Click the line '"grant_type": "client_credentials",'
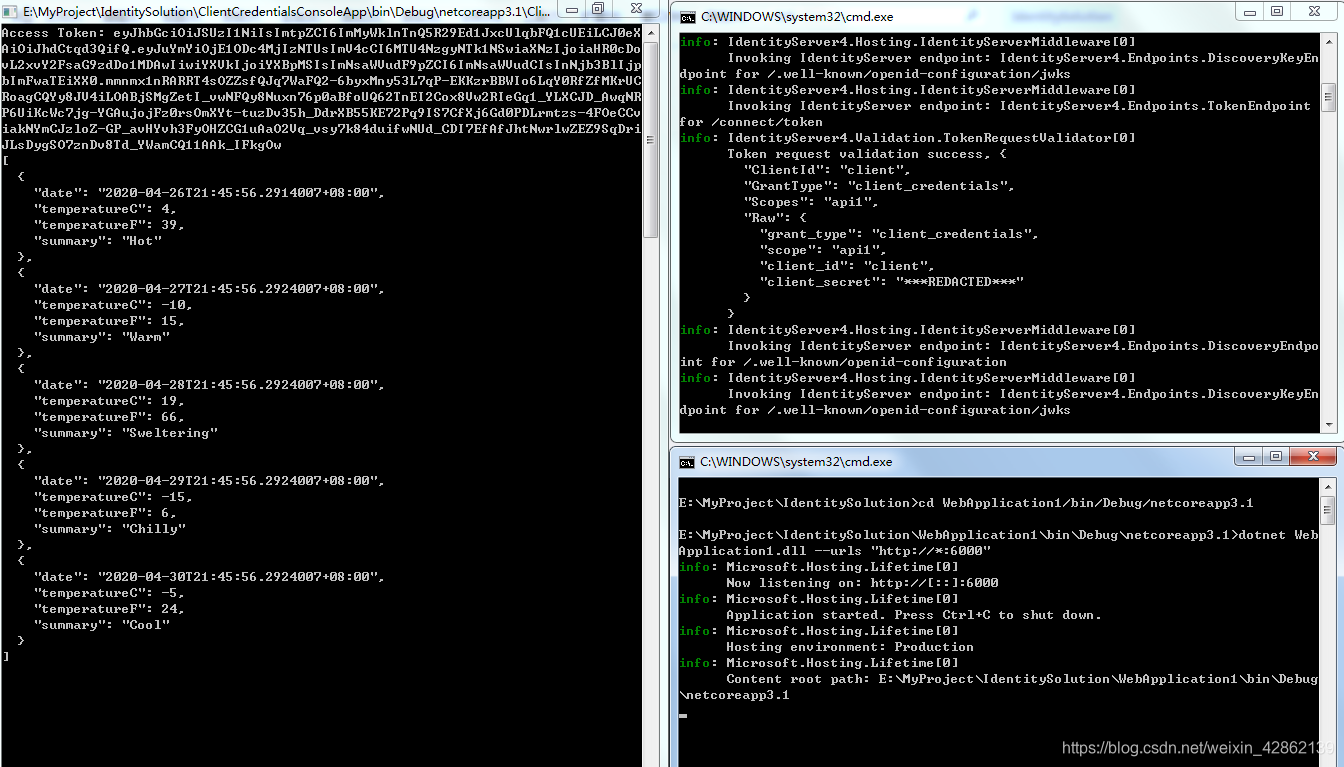Screen dimensions: 1344x767 pyautogui.click(x=899, y=234)
